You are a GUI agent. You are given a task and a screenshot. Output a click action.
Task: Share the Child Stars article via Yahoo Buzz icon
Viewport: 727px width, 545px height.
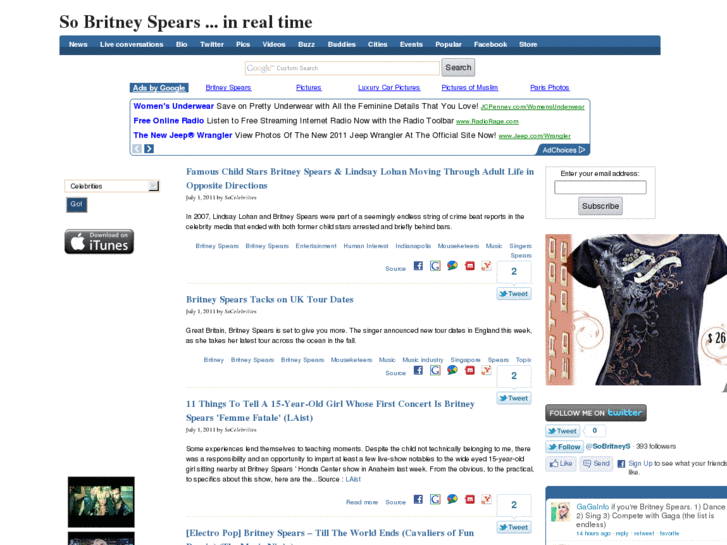(x=486, y=266)
